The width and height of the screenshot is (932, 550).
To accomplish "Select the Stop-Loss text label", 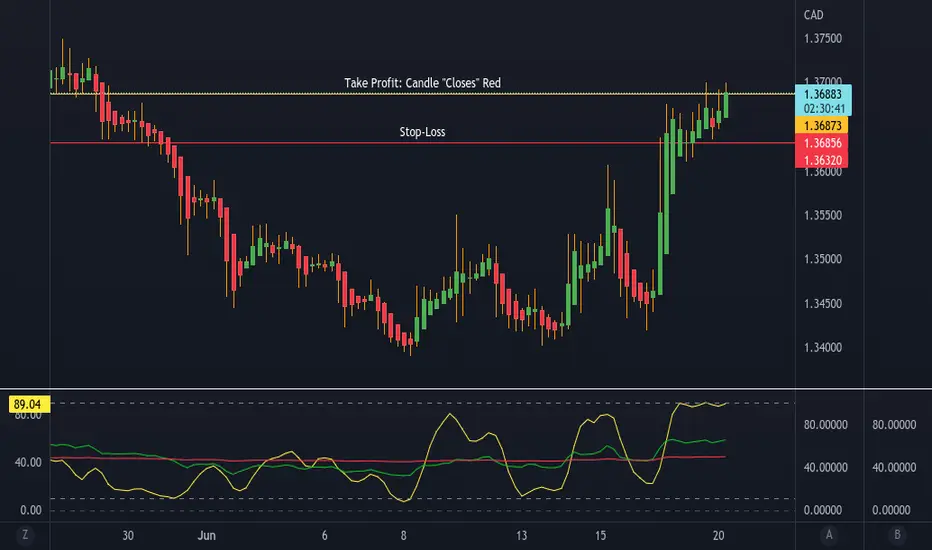I will [x=422, y=132].
